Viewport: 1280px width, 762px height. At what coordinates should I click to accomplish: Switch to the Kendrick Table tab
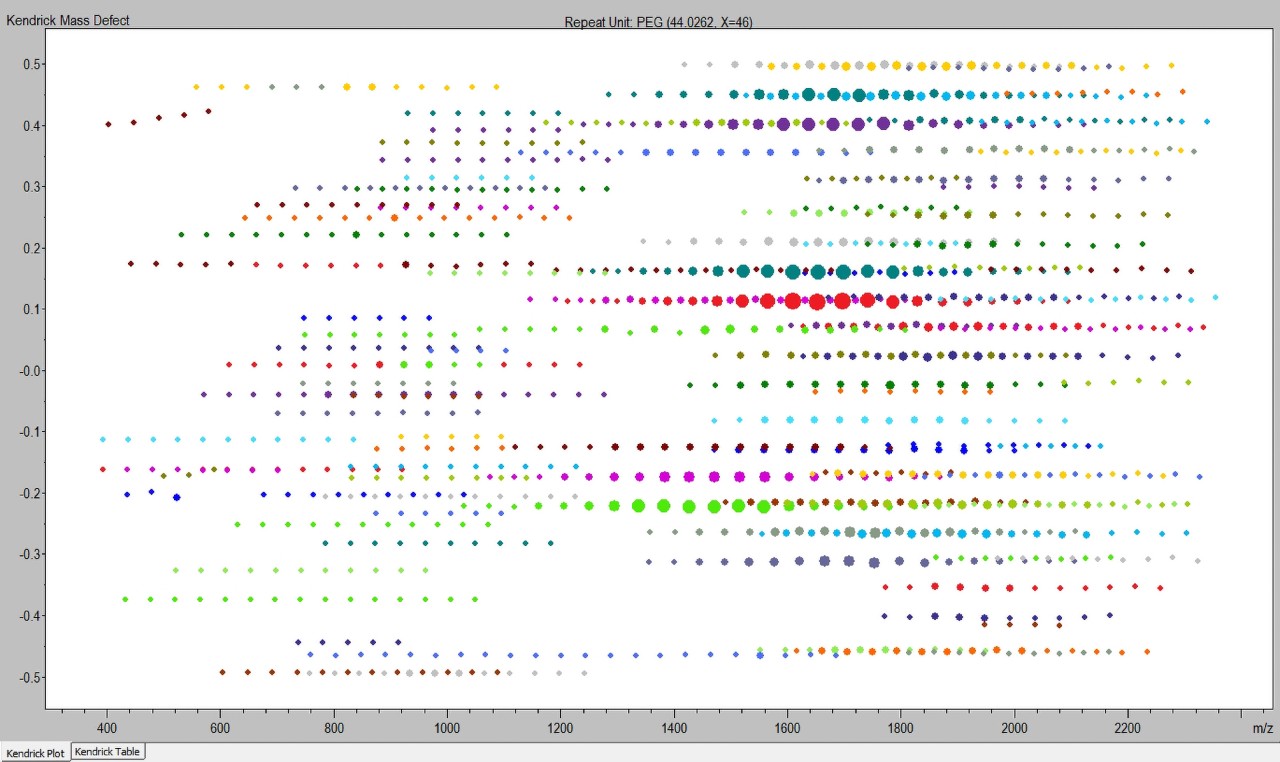tap(106, 752)
